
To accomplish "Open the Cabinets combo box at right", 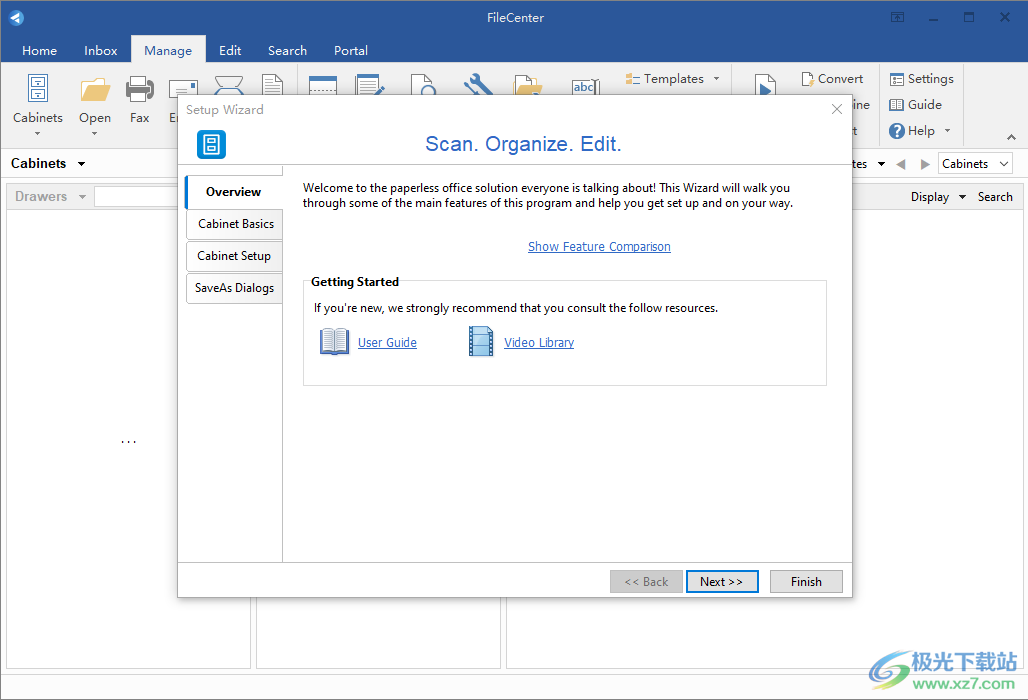I will (975, 164).
